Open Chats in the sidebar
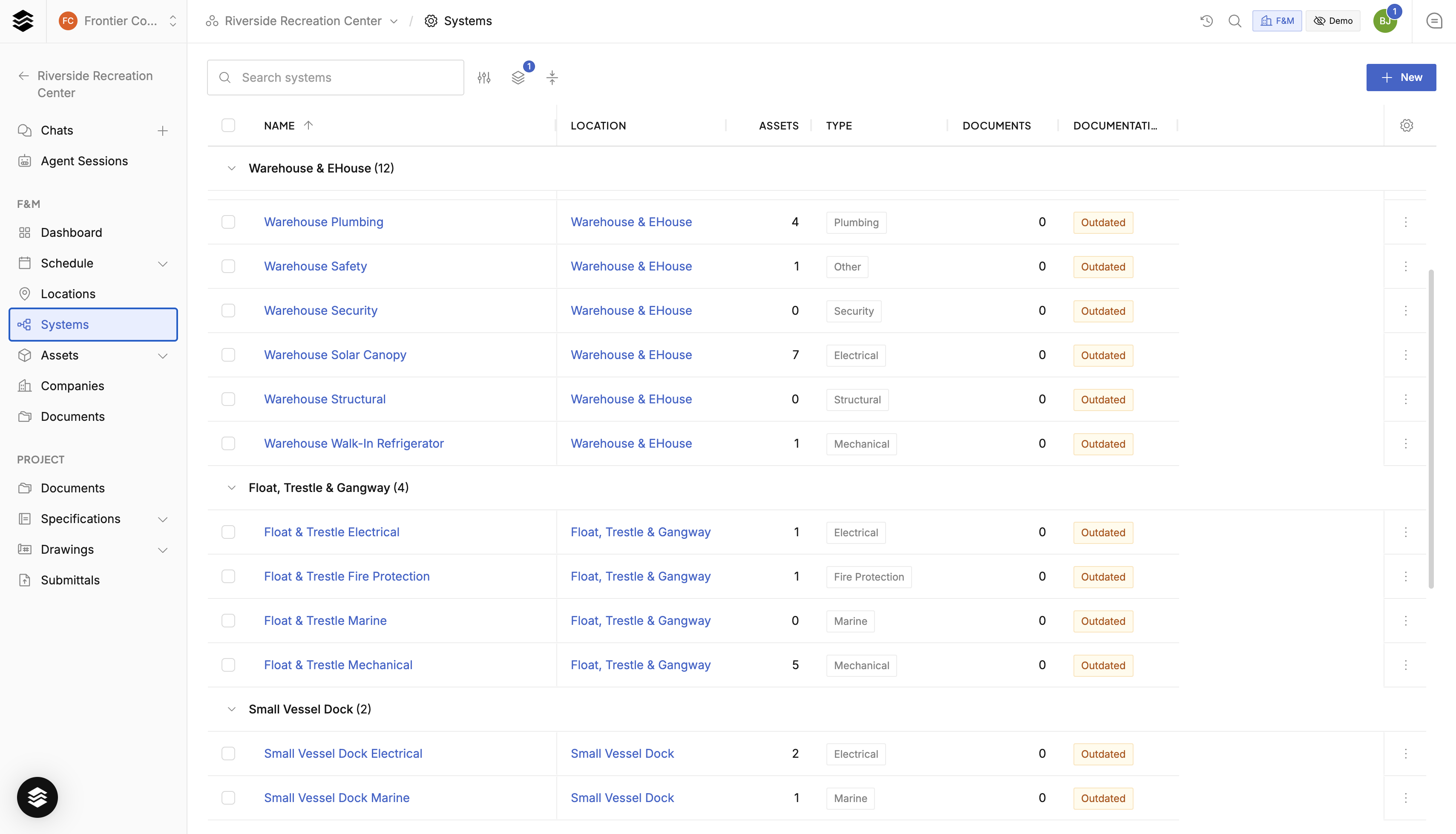This screenshot has width=1456, height=834. pyautogui.click(x=57, y=131)
